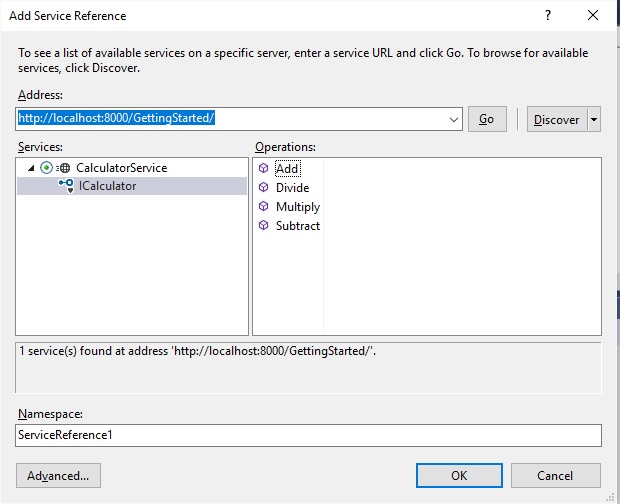
Task: Open Advanced settings
Action: (58, 475)
